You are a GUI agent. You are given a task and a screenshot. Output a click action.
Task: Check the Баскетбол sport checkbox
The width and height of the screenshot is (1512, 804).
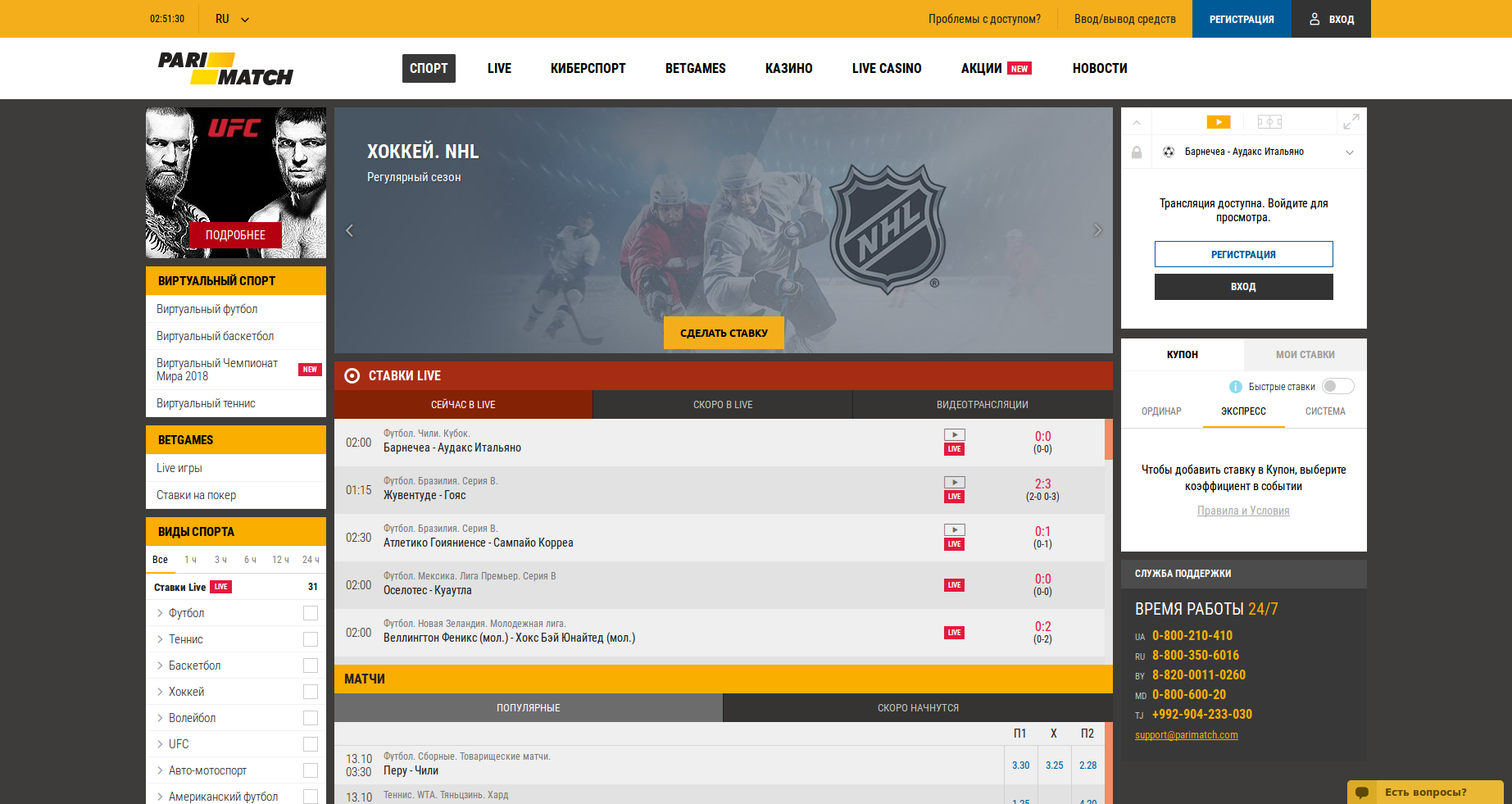pos(311,665)
